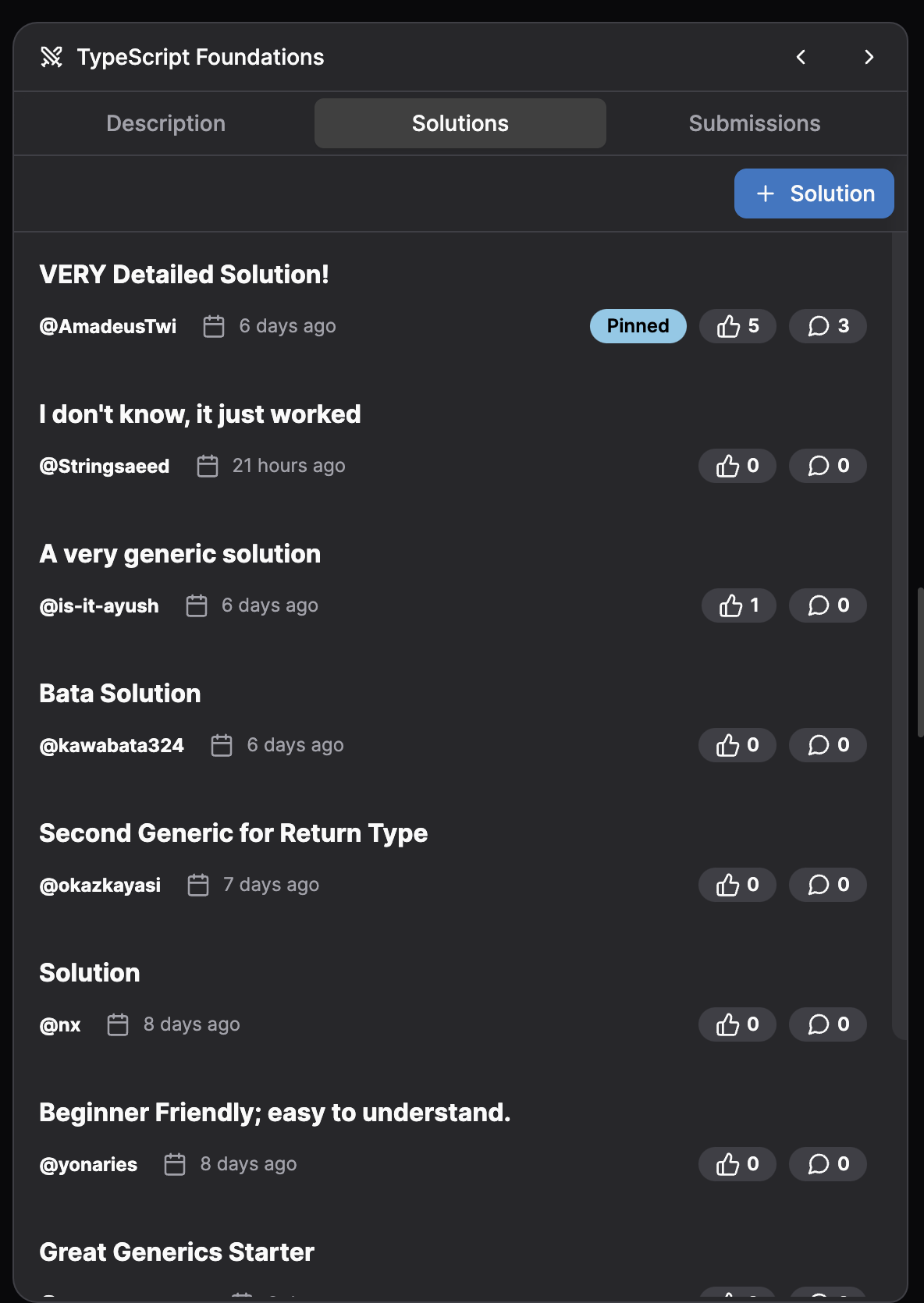Image resolution: width=924 pixels, height=1303 pixels.
Task: Visit @Stringsaeed's profile
Action: 105,466
